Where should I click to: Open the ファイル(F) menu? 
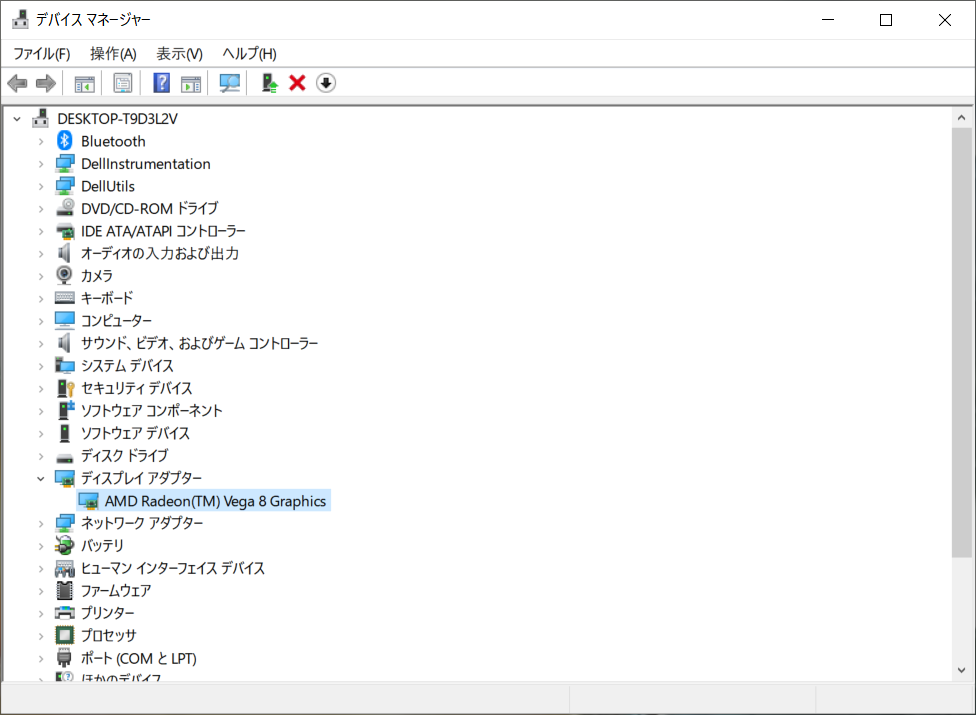coord(42,54)
